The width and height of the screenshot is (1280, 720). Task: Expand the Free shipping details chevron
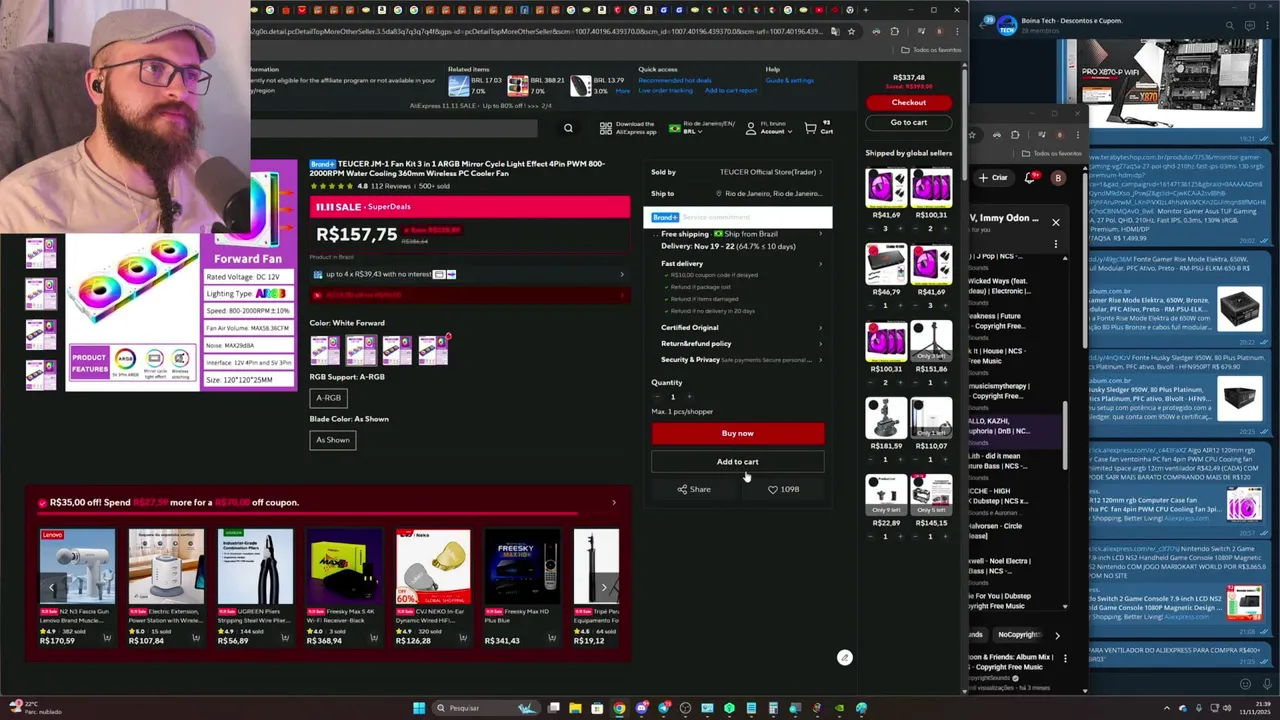[x=821, y=234]
